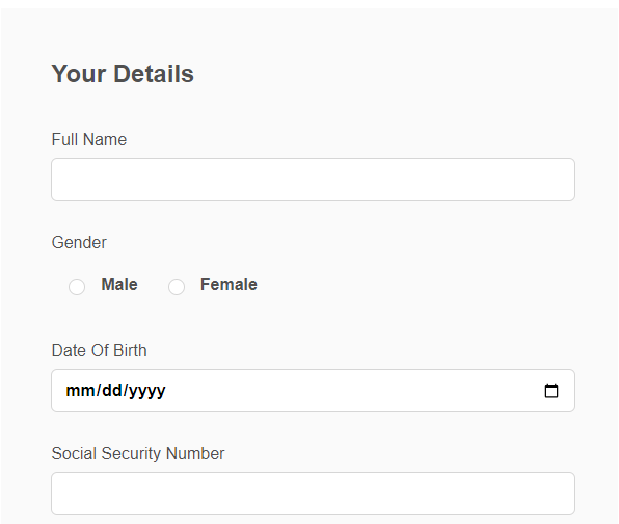Click slash between dd and yyyy
The height and width of the screenshot is (524, 619).
pos(126,391)
